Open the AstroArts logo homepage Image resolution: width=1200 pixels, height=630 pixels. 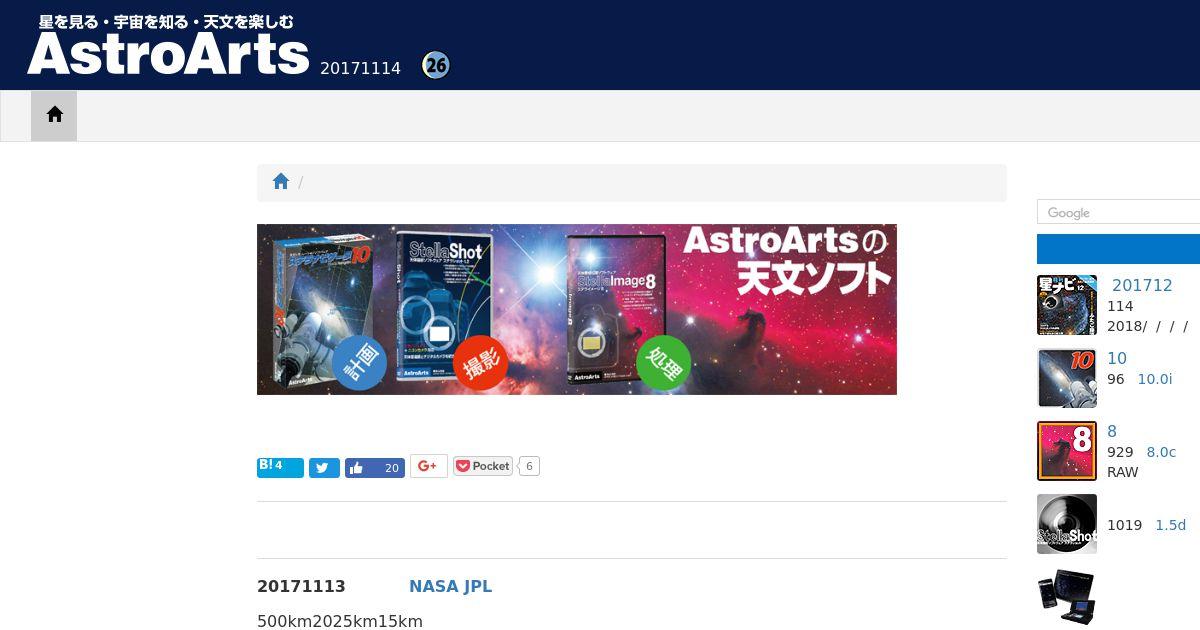point(168,45)
